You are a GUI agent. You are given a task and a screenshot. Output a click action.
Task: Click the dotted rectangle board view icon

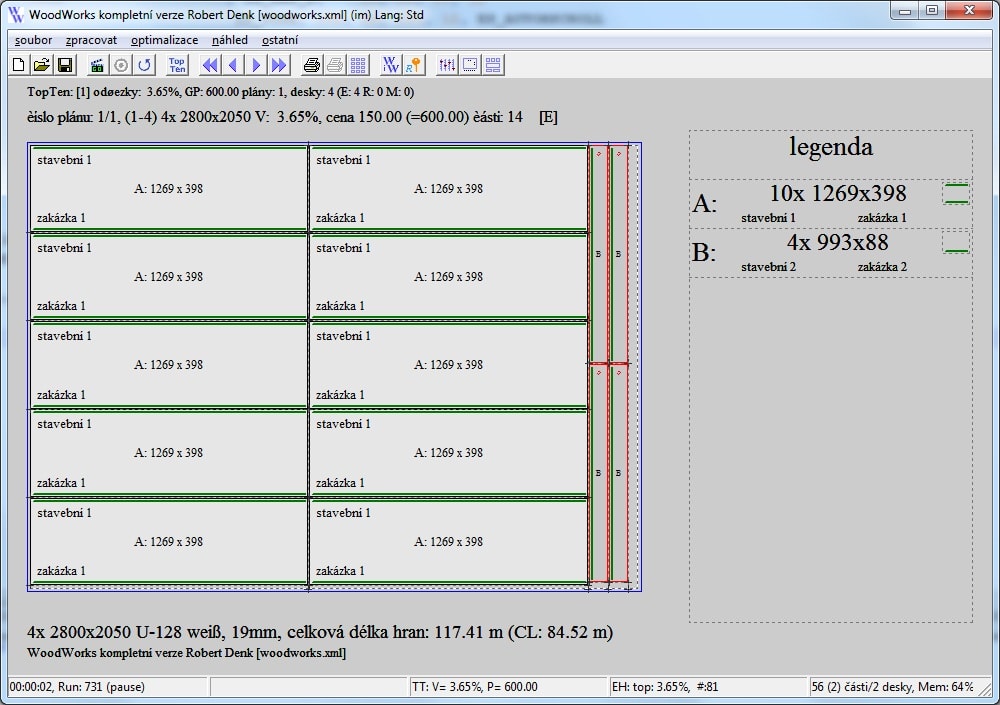tap(470, 64)
